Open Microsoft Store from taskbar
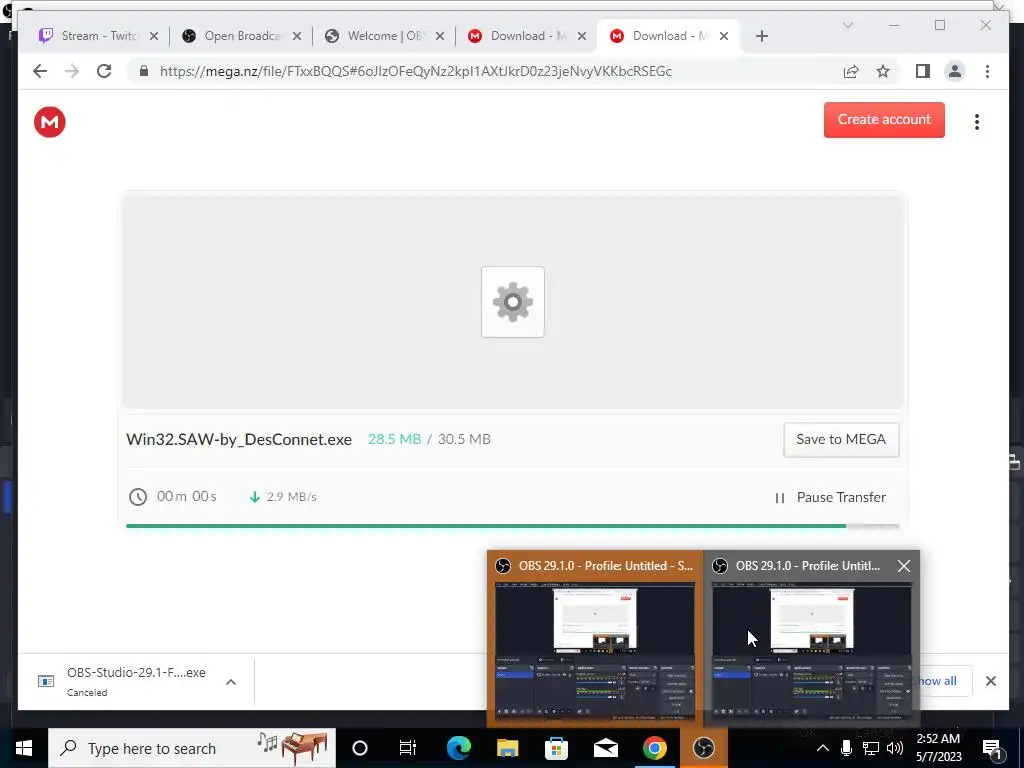The height and width of the screenshot is (768, 1024). point(556,748)
